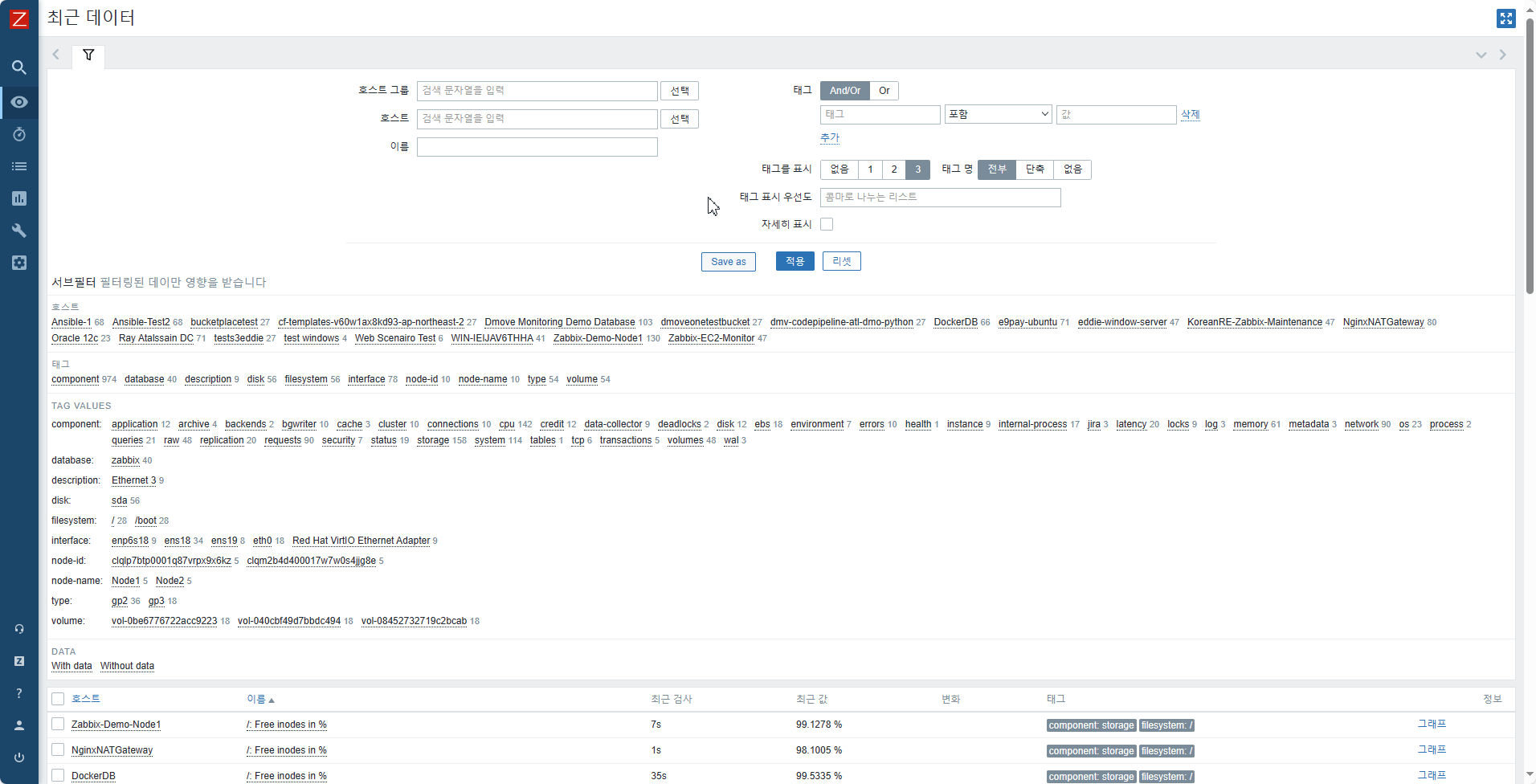1536x784 pixels.
Task: Check the NginxNATGateway row checkbox
Action: [x=58, y=749]
